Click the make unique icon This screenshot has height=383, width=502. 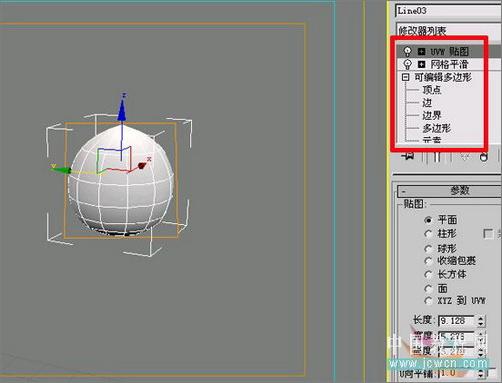tap(465, 156)
